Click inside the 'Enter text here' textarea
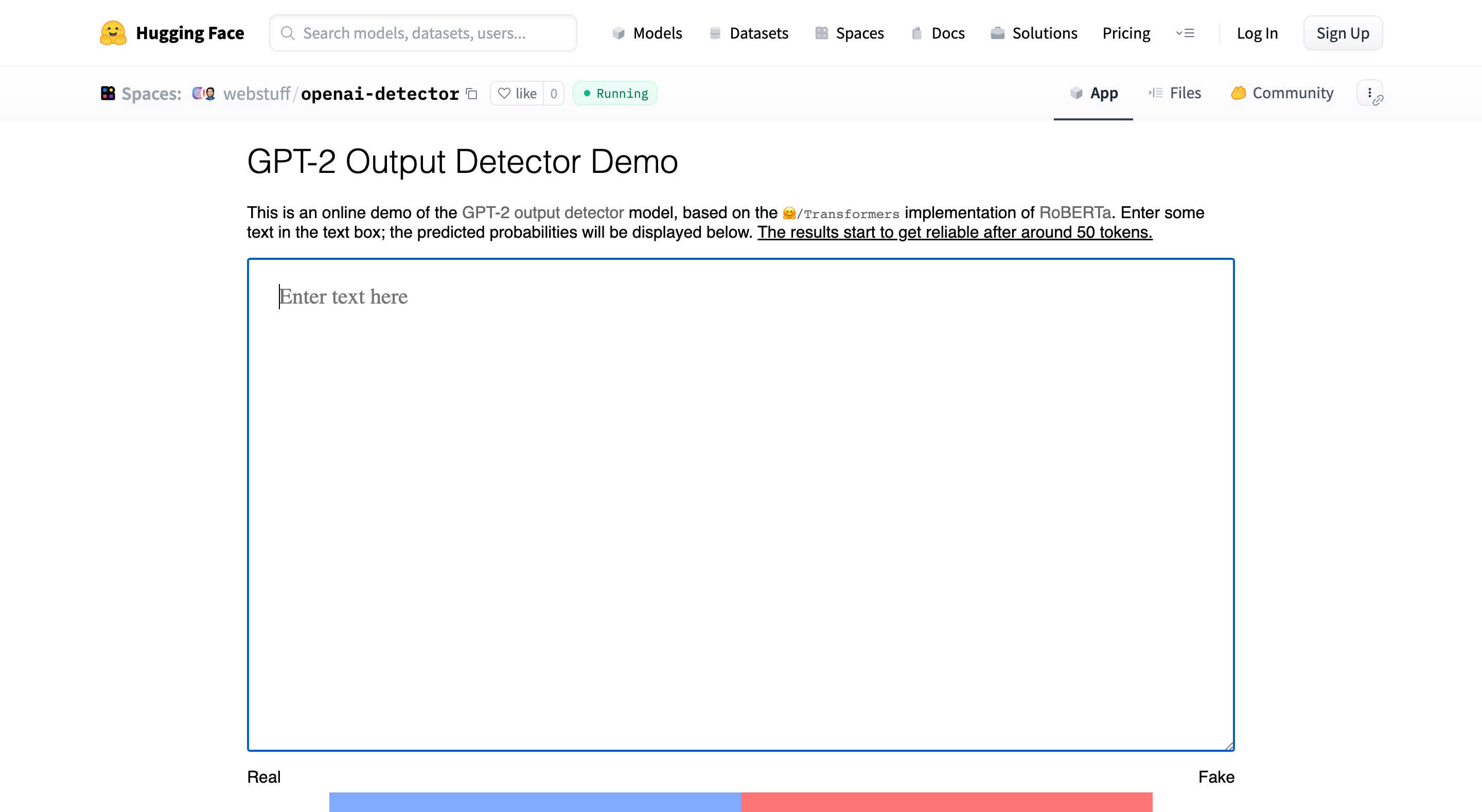The height and width of the screenshot is (812, 1482). point(741,505)
